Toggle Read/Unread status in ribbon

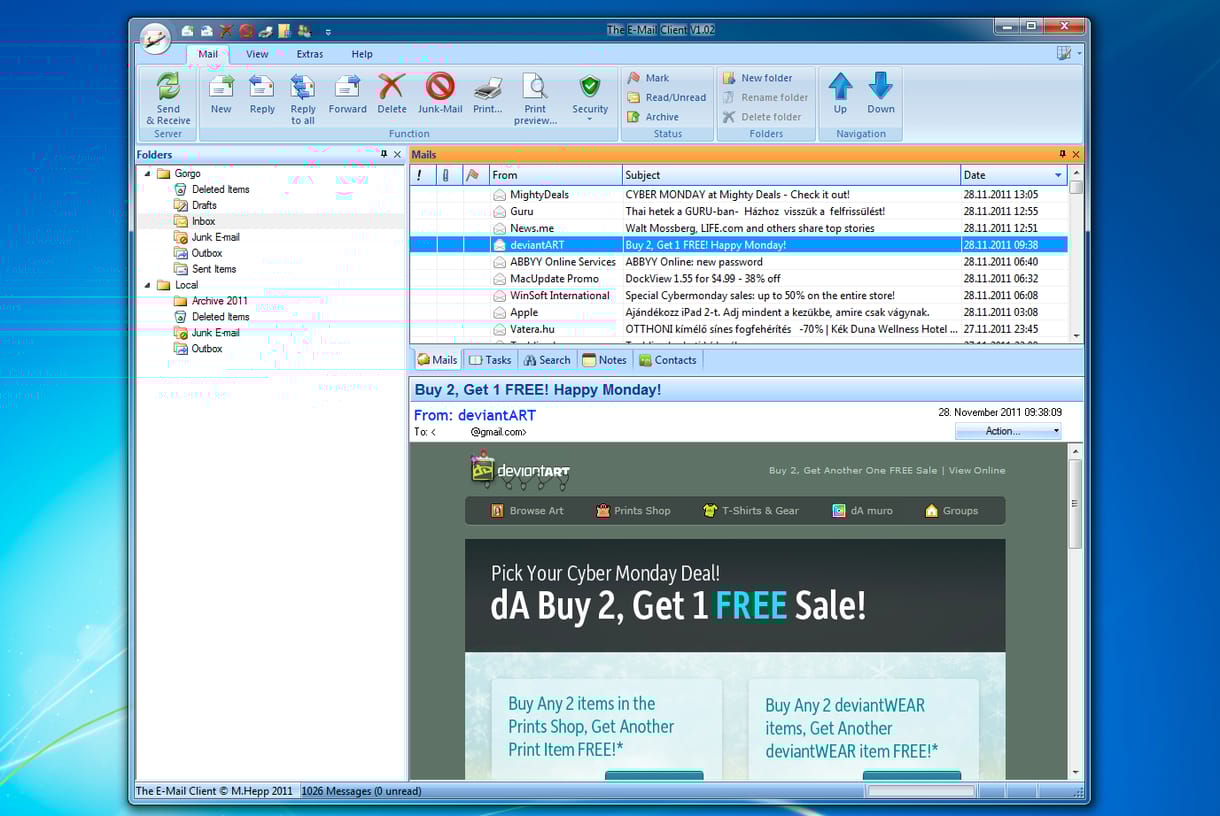[666, 97]
